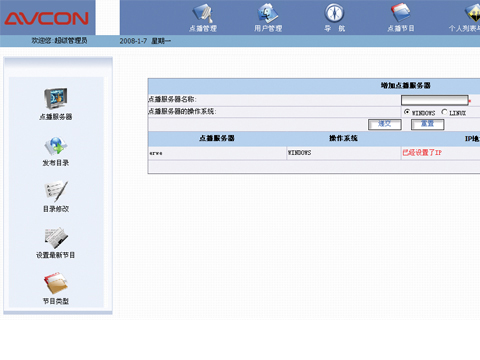Click the 重置 reset button

point(428,124)
